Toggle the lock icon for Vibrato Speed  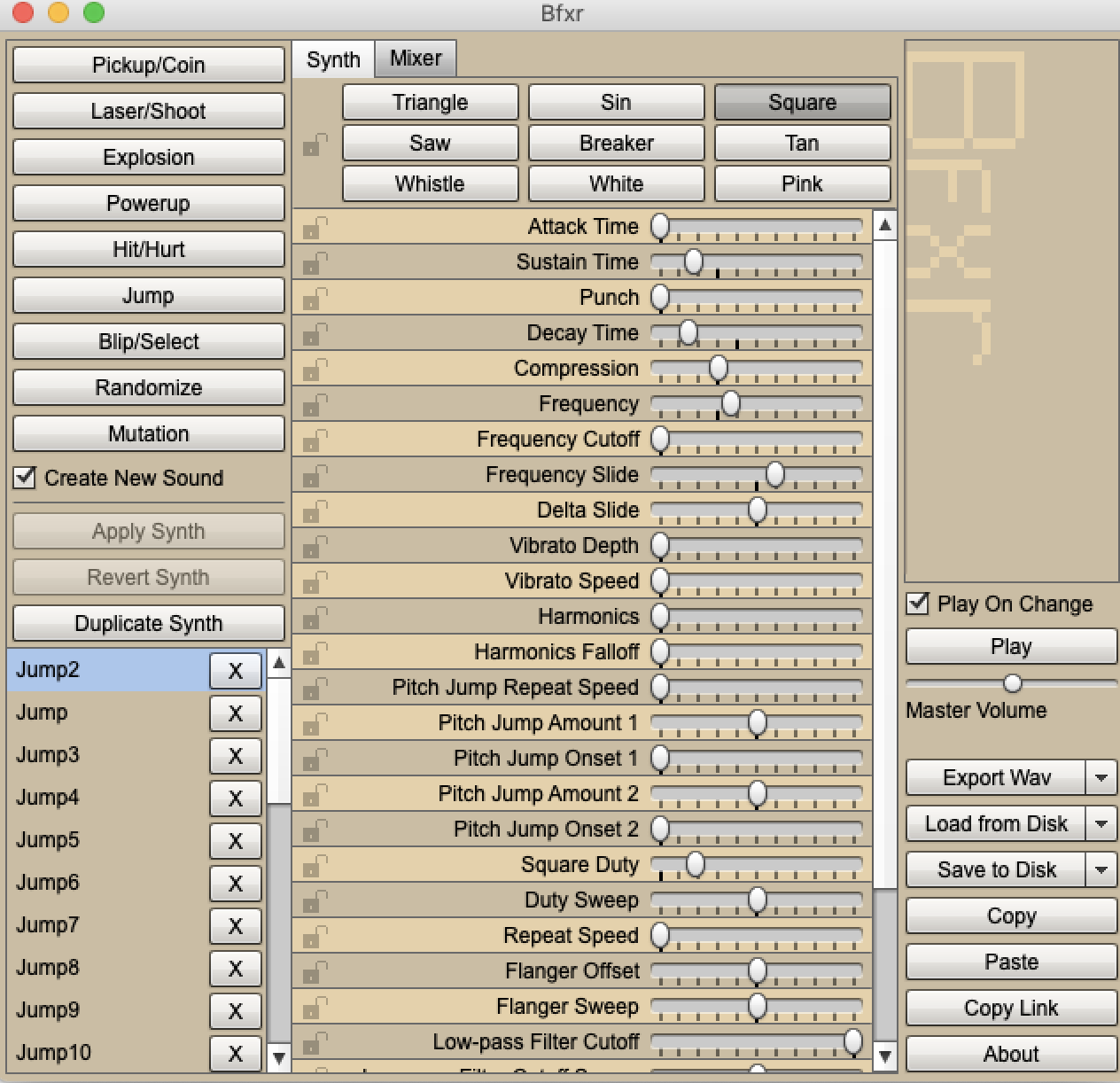(314, 582)
